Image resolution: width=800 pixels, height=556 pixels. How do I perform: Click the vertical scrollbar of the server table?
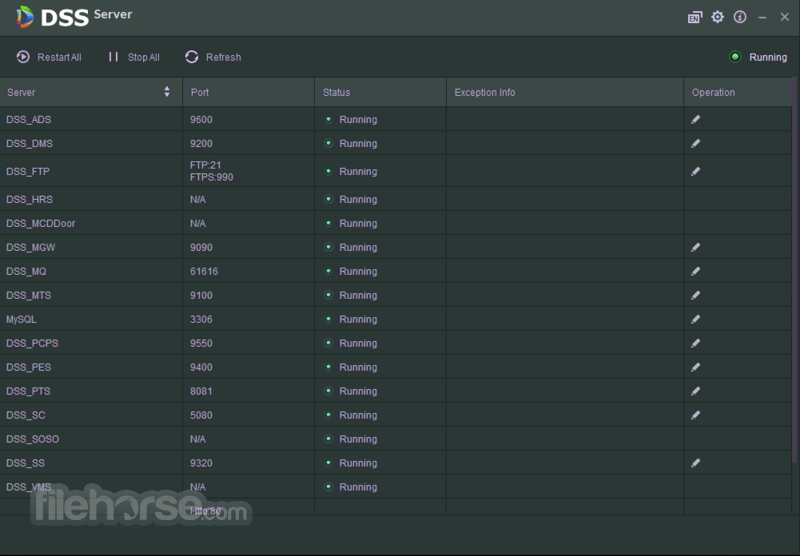794,270
